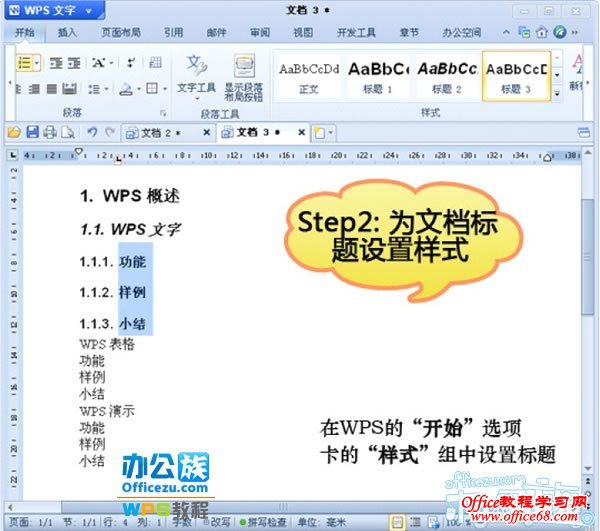Click the heading '1.1. WPS 文字'
The image size is (600, 531).
click(130, 229)
